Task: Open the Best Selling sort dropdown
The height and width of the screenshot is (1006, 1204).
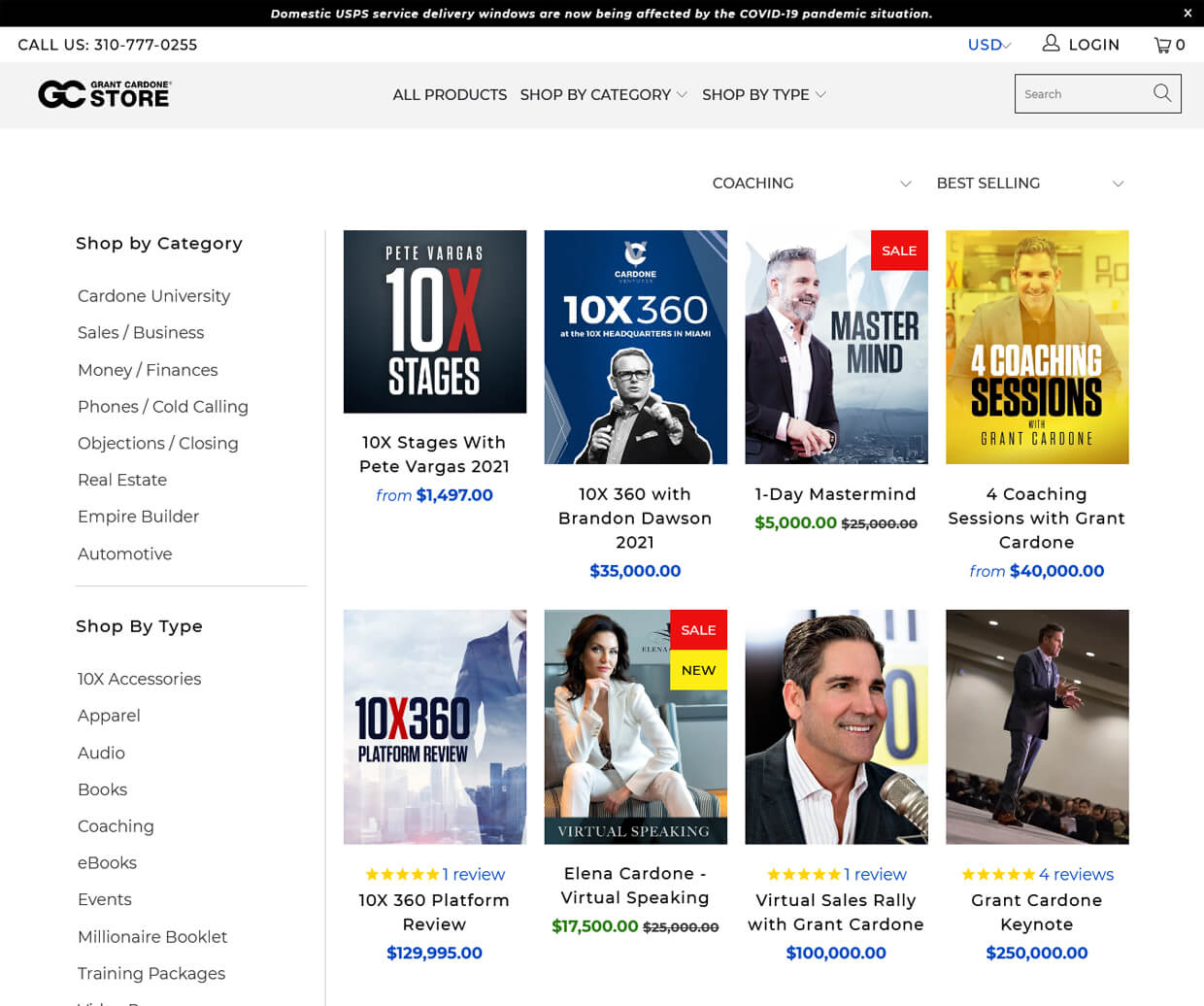Action: (1030, 184)
